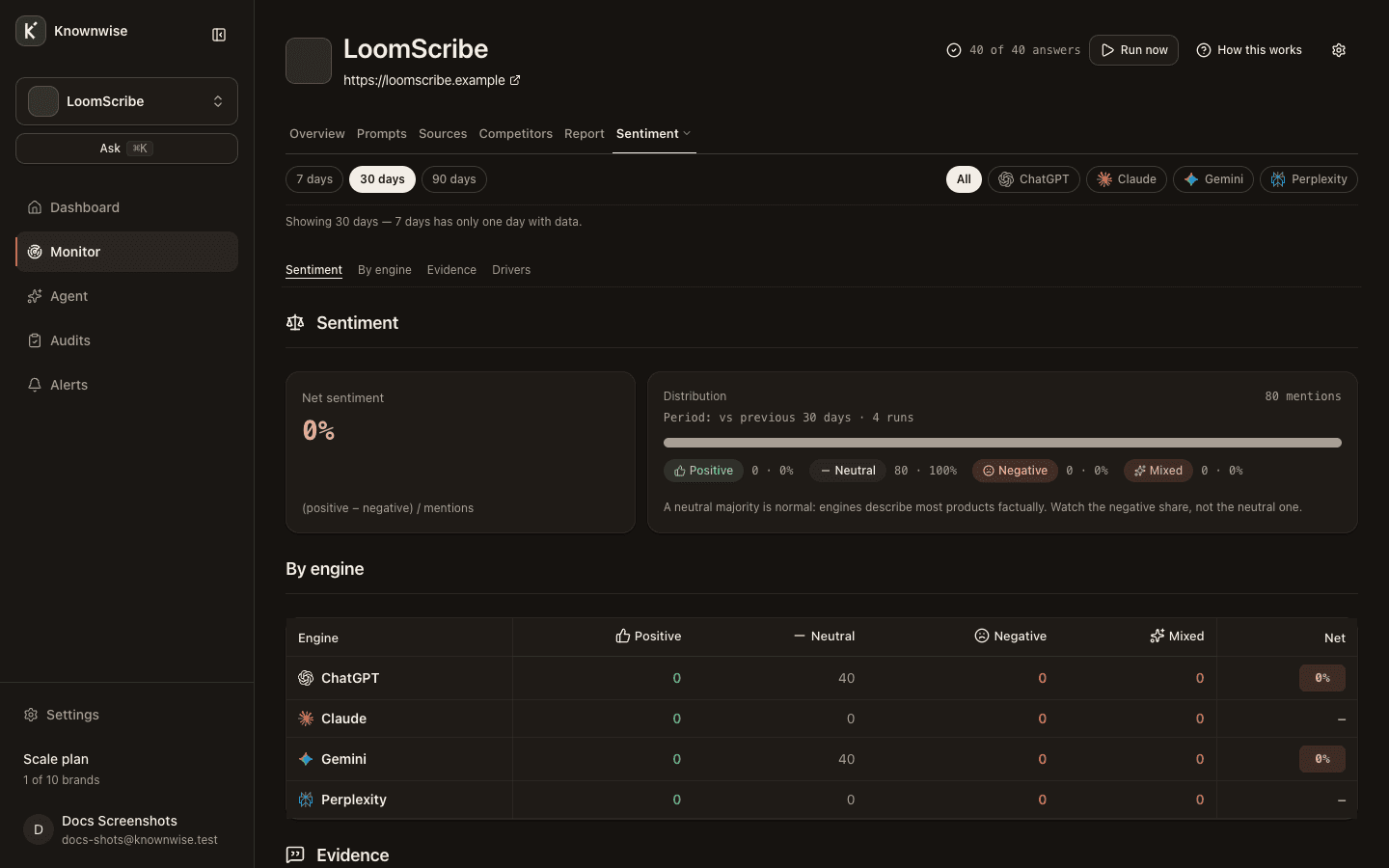
Task: Click the Perplexity icon in the By engine table
Action: (x=306, y=800)
